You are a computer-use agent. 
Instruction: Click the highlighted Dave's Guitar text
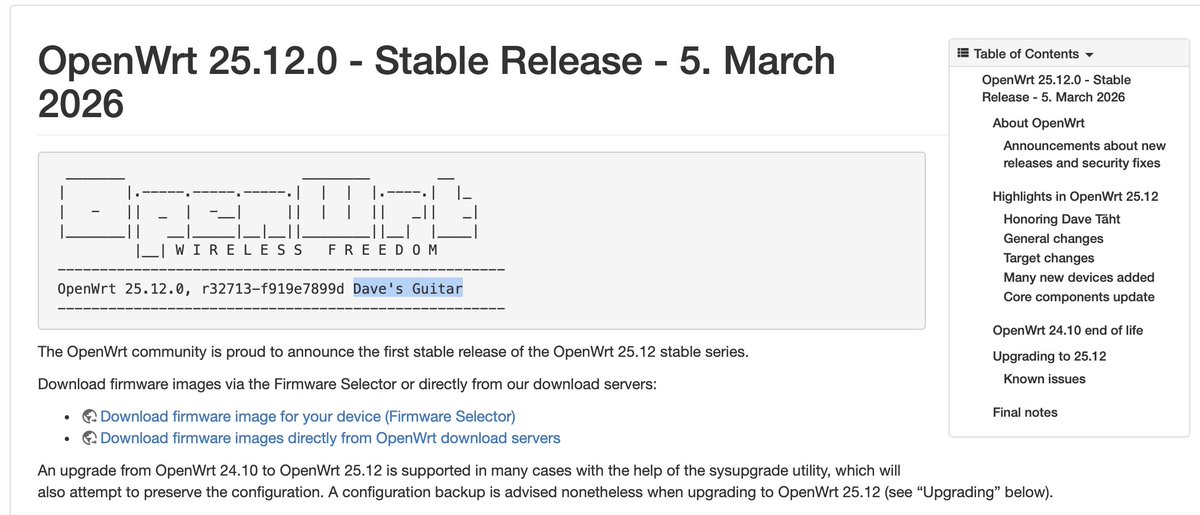click(408, 289)
